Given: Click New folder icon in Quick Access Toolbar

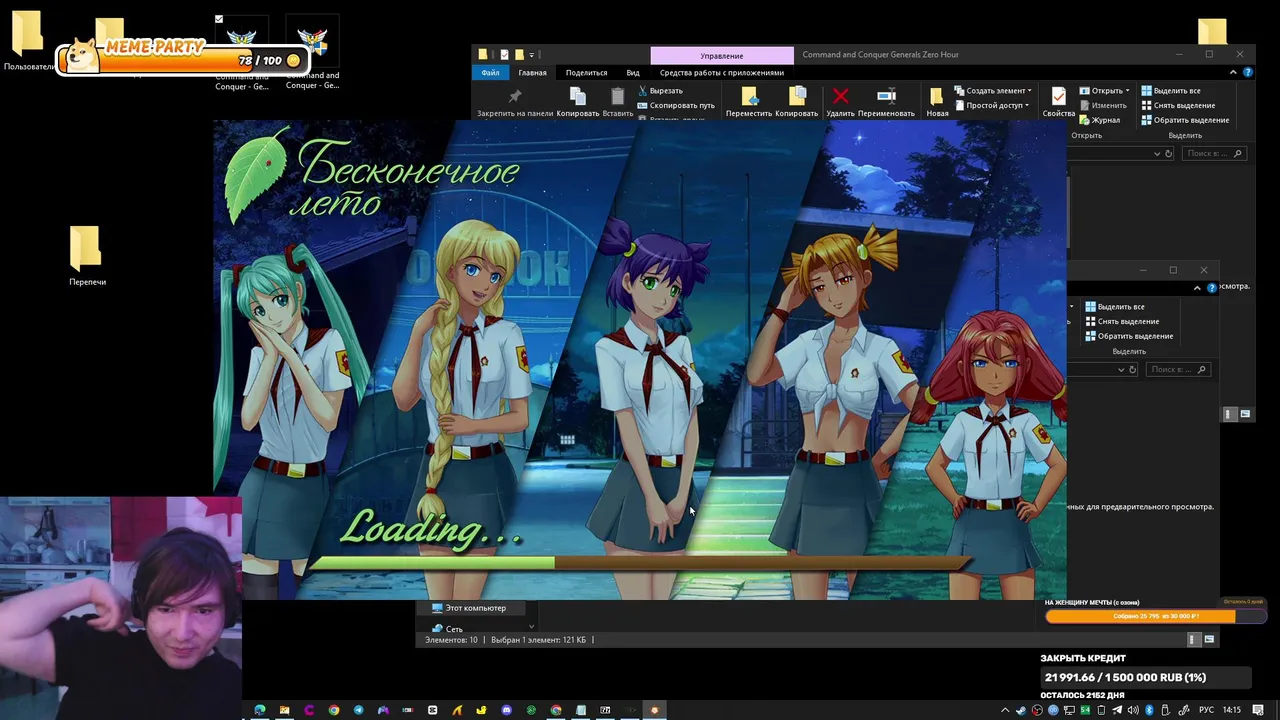Looking at the screenshot, I should point(519,55).
